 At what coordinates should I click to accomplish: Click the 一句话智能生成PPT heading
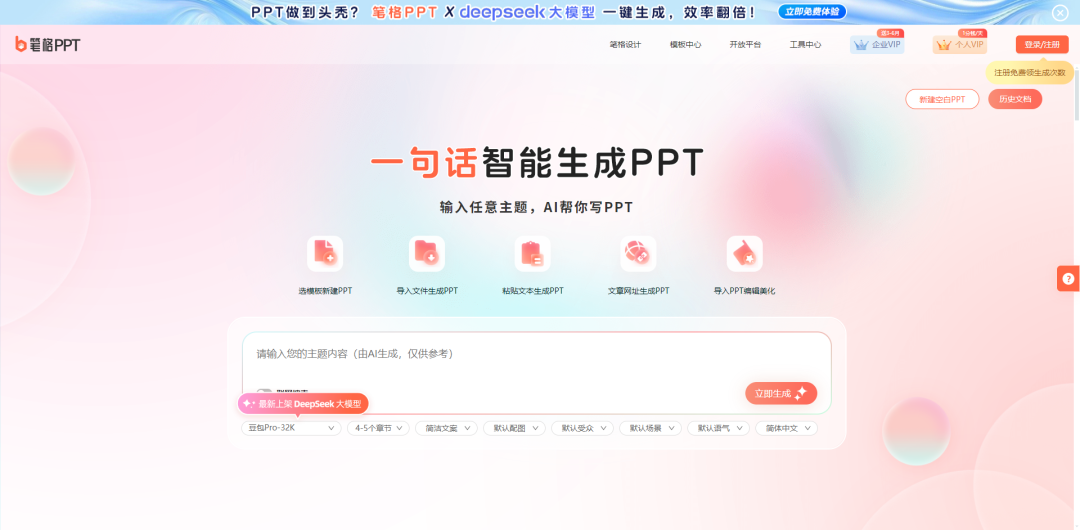click(x=537, y=162)
